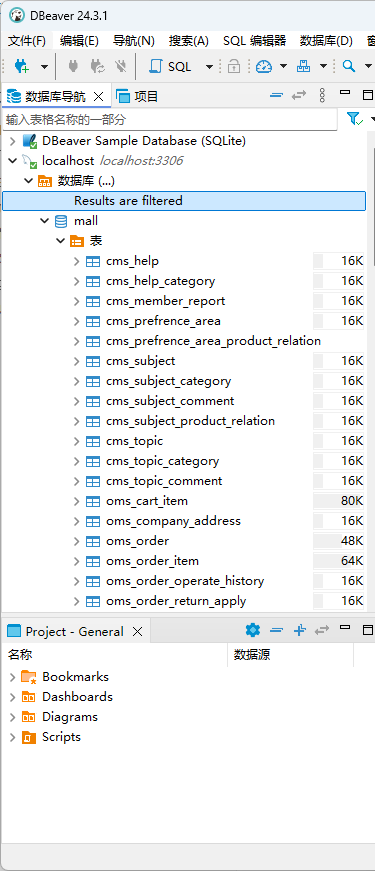Screen dimensions: 375x871
Task: Click the dashboard gauge toolbar icon
Action: pos(264,67)
